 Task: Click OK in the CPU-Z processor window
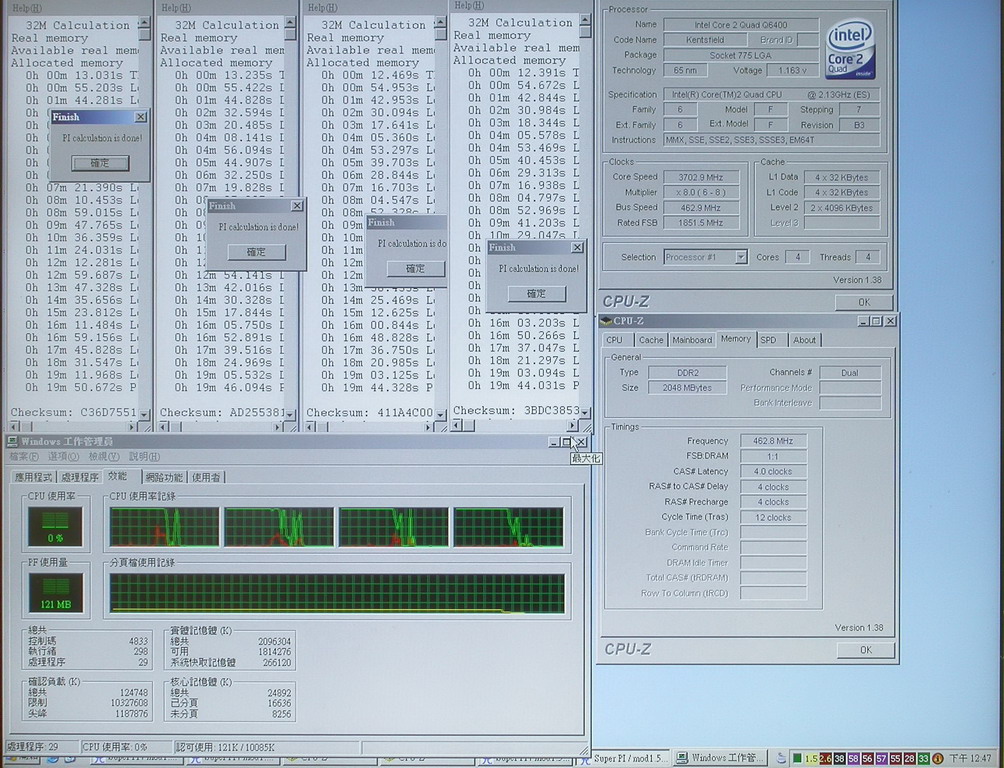(864, 302)
